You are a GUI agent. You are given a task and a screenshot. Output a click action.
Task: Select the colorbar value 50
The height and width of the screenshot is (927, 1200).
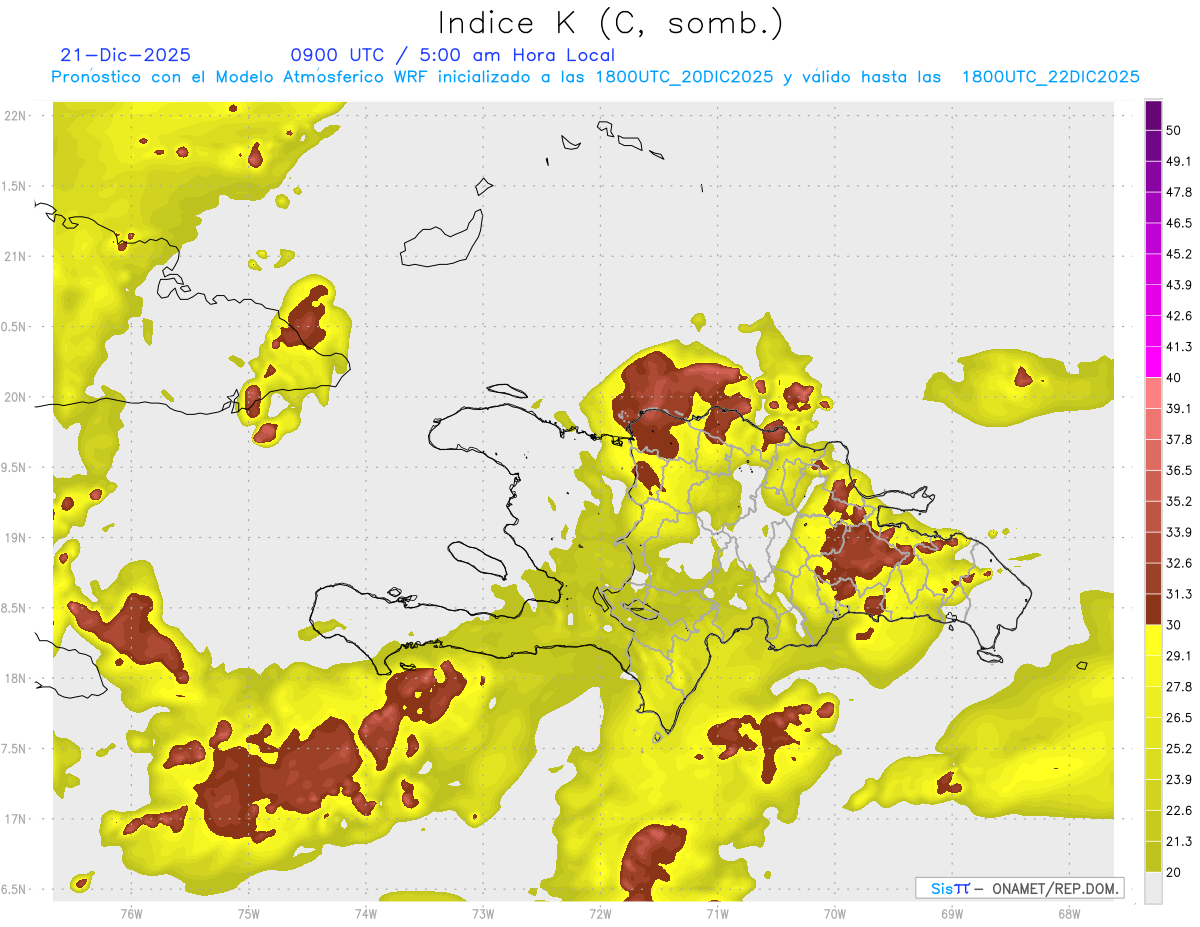(1175, 130)
